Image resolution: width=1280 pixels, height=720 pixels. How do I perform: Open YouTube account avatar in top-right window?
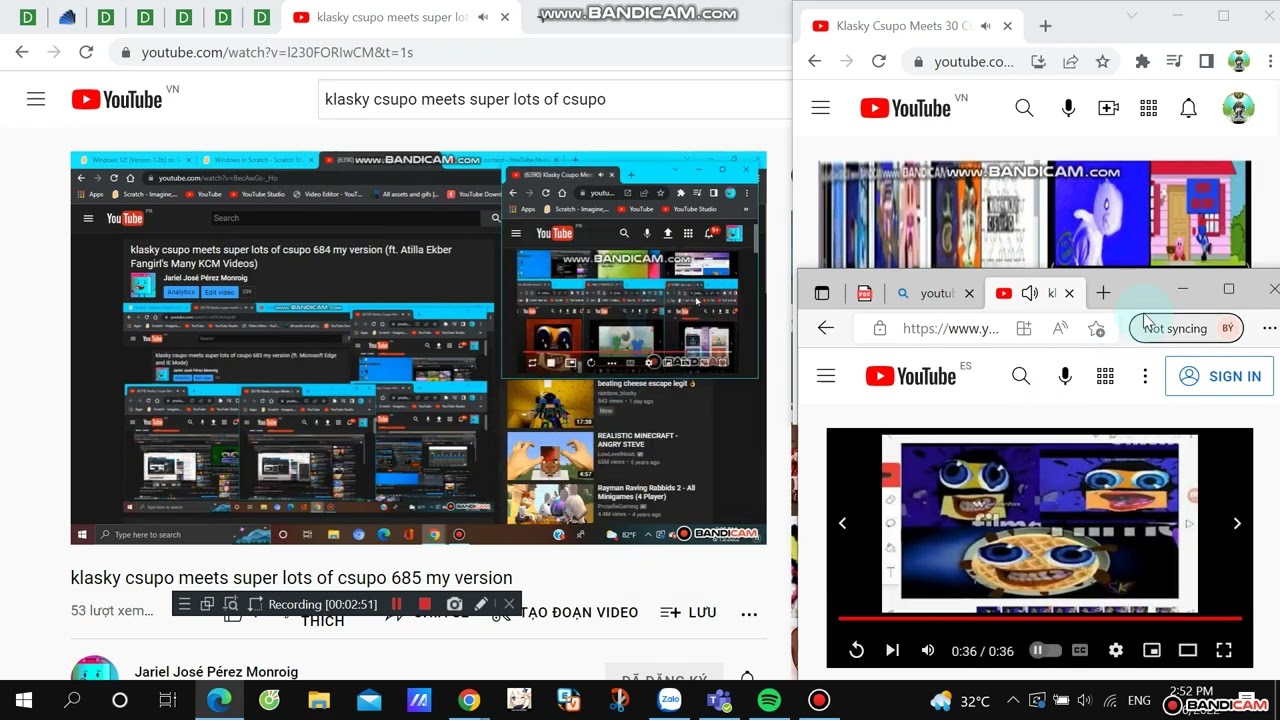1238,108
